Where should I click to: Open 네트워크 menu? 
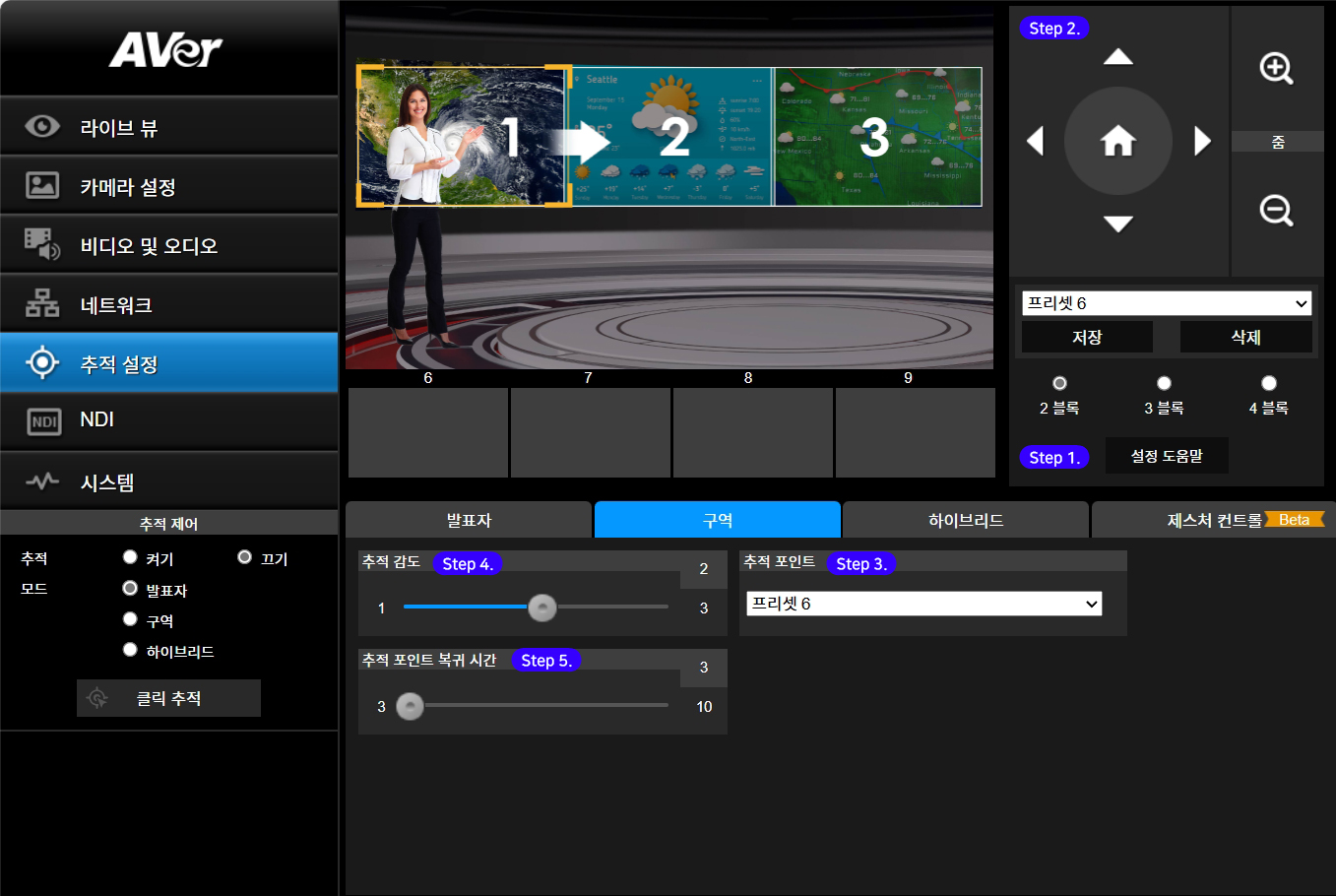[169, 303]
